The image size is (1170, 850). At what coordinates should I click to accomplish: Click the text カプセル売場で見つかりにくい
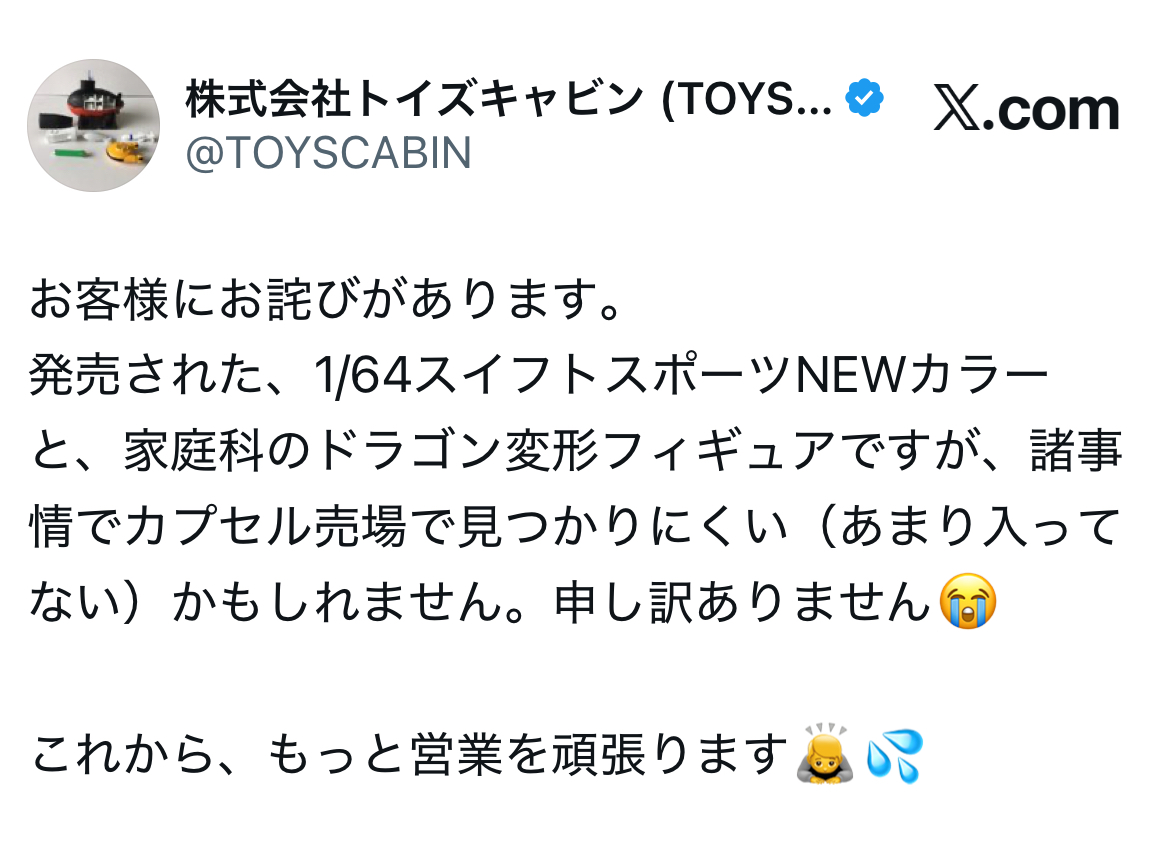click(x=457, y=526)
